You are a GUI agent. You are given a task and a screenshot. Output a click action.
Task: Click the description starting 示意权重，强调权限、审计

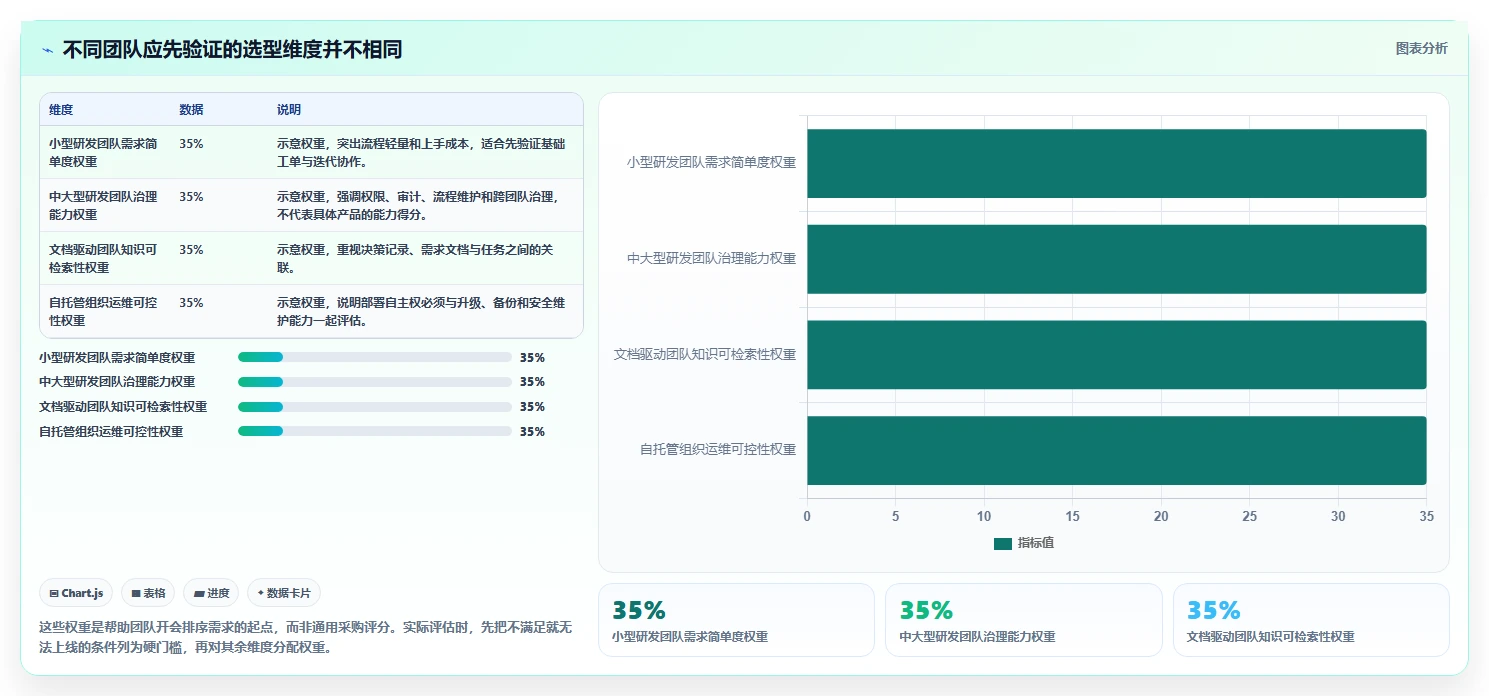pos(418,206)
